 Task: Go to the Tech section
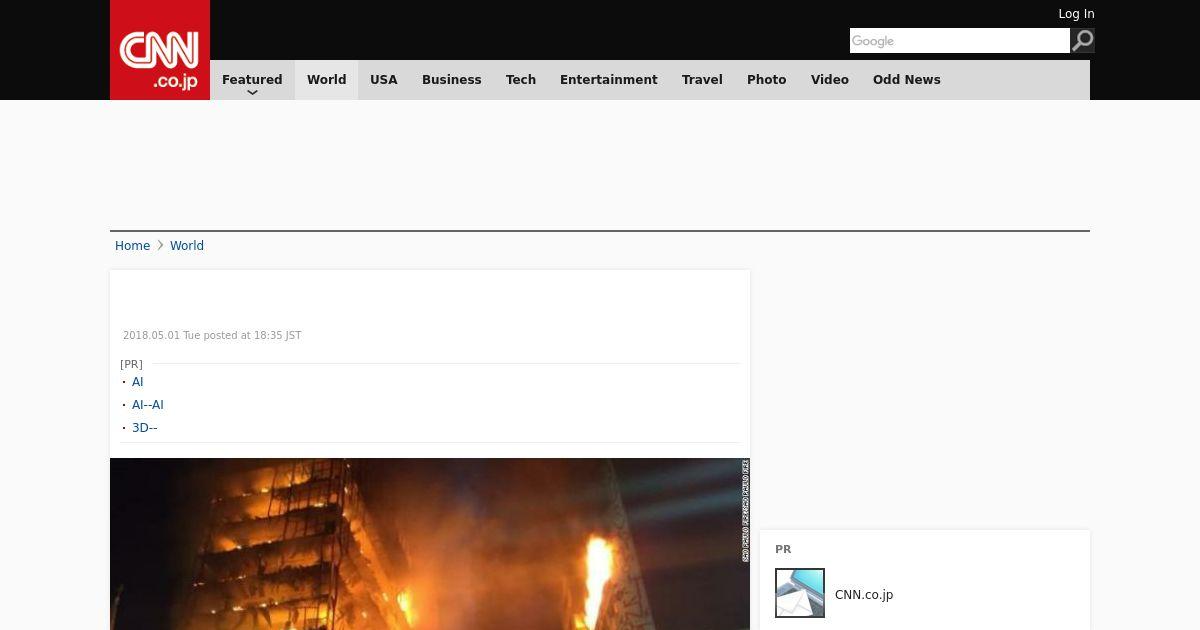click(521, 80)
